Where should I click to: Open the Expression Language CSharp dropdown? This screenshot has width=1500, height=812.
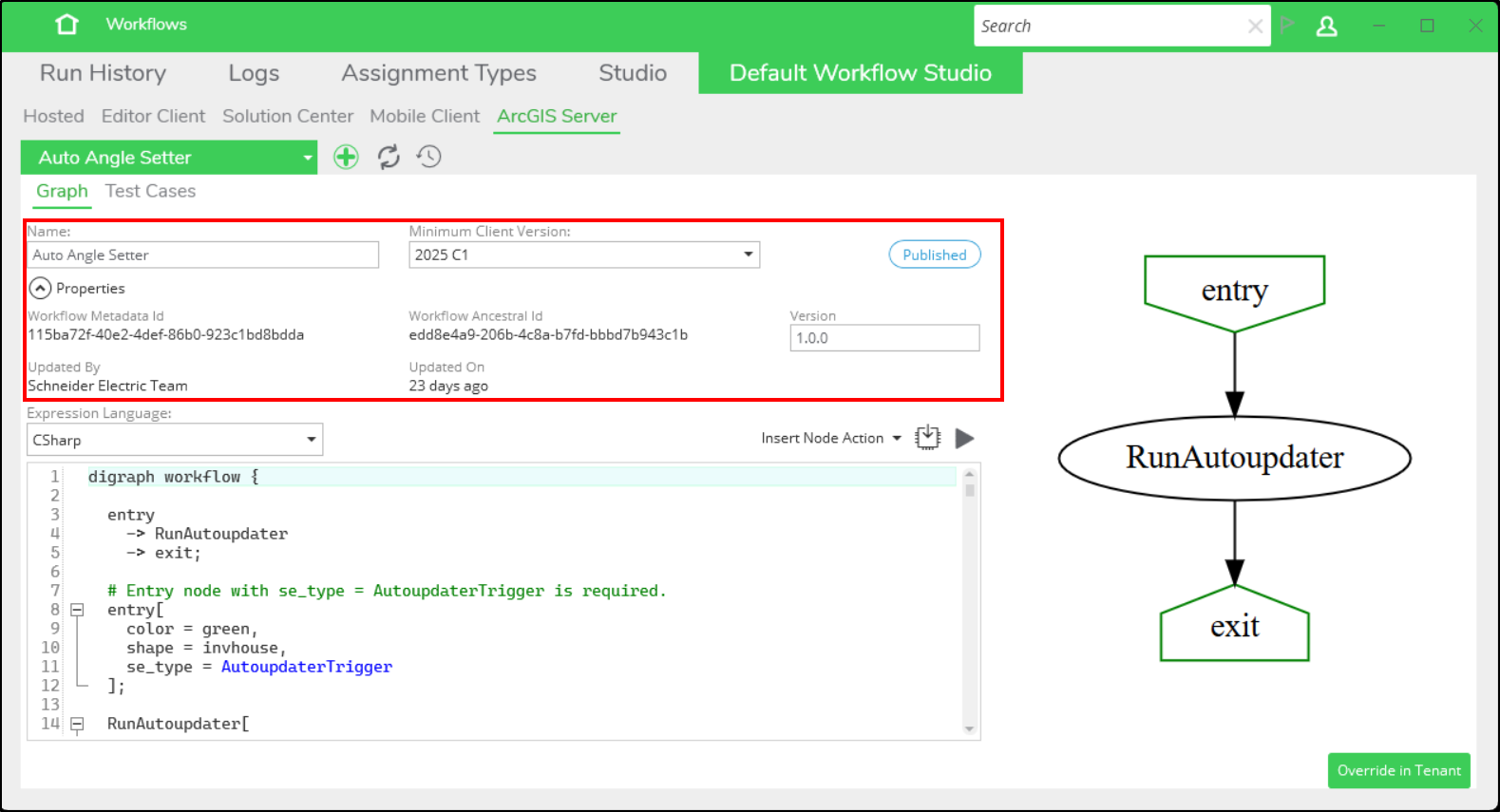point(175,440)
